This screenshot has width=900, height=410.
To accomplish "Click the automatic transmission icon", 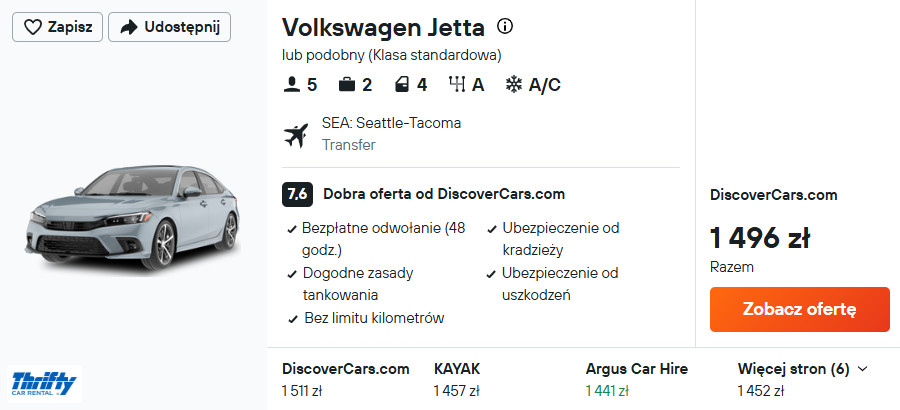I will click(458, 84).
